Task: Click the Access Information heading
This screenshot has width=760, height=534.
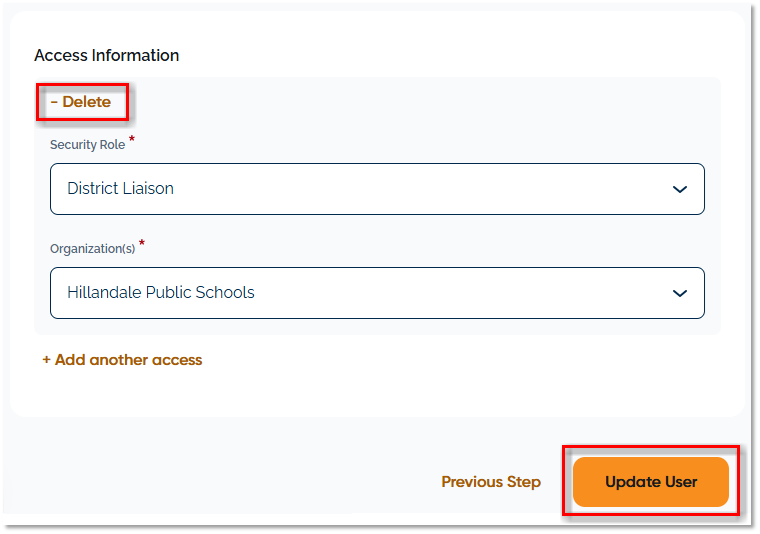Action: [107, 56]
